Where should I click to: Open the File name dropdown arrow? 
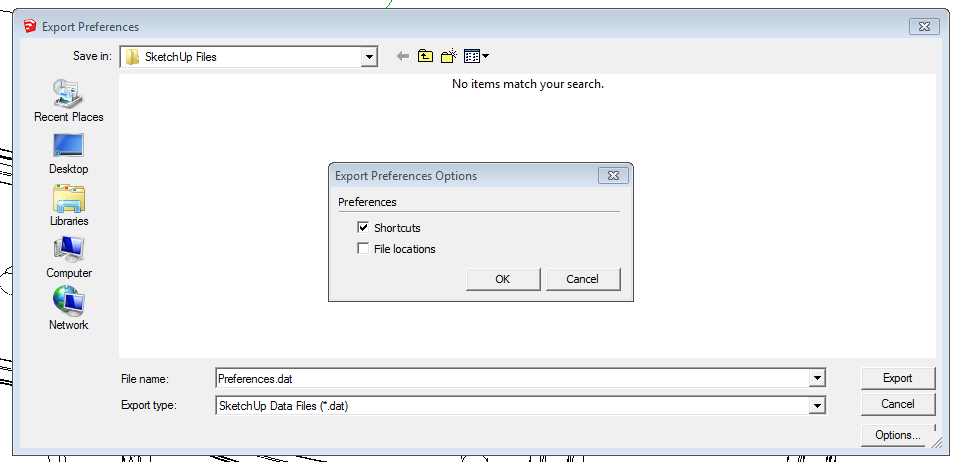tap(817, 379)
